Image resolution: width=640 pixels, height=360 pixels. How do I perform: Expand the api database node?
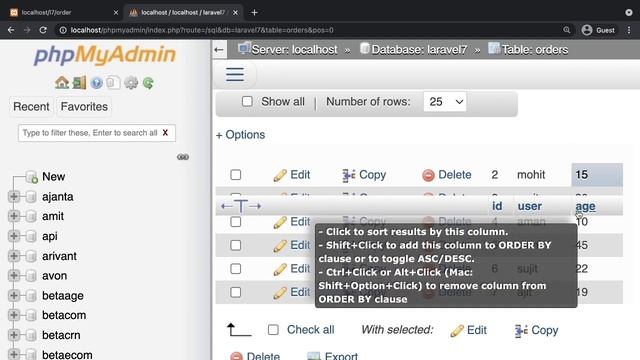click(13, 236)
